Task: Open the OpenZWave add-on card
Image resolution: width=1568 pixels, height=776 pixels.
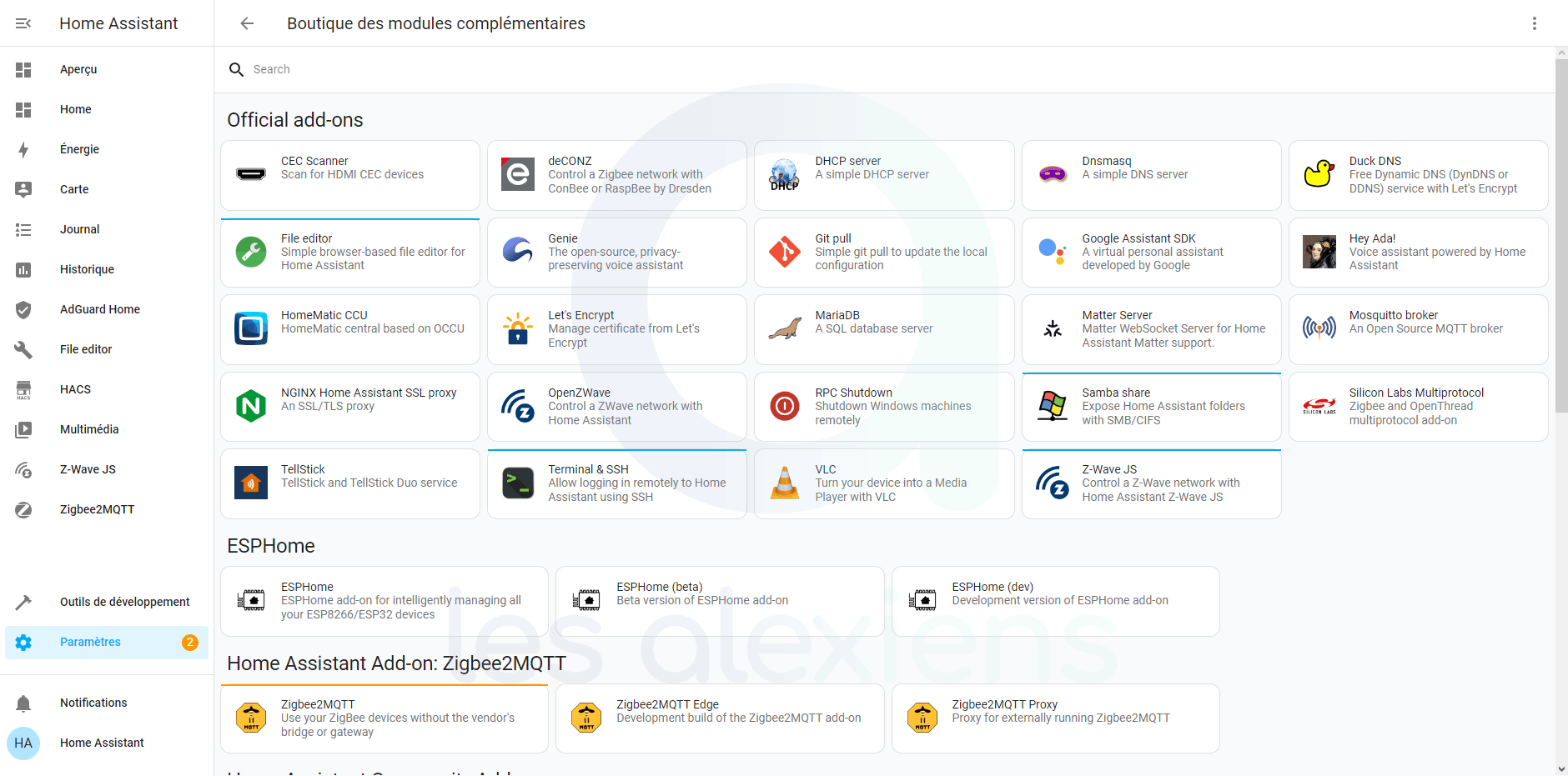Action: (x=617, y=407)
